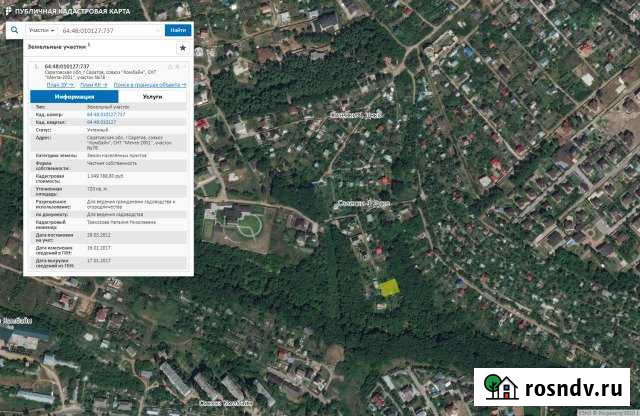Image resolution: width=640 pixels, height=416 pixels.
Task: Click the star favorites icon
Action: (x=181, y=47)
